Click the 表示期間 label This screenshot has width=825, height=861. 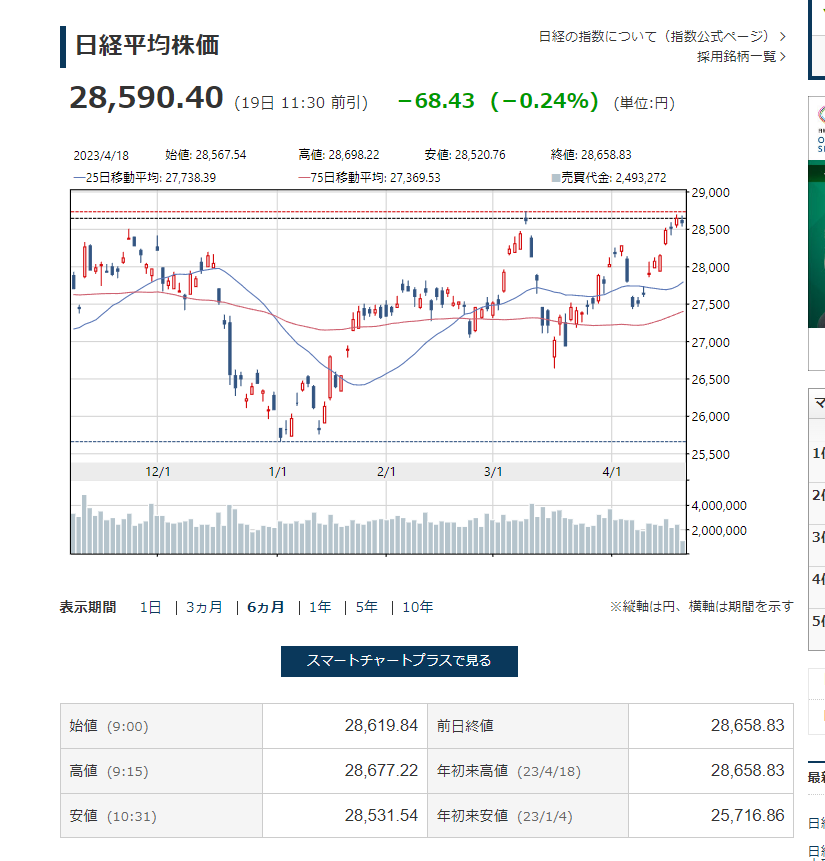(88, 607)
